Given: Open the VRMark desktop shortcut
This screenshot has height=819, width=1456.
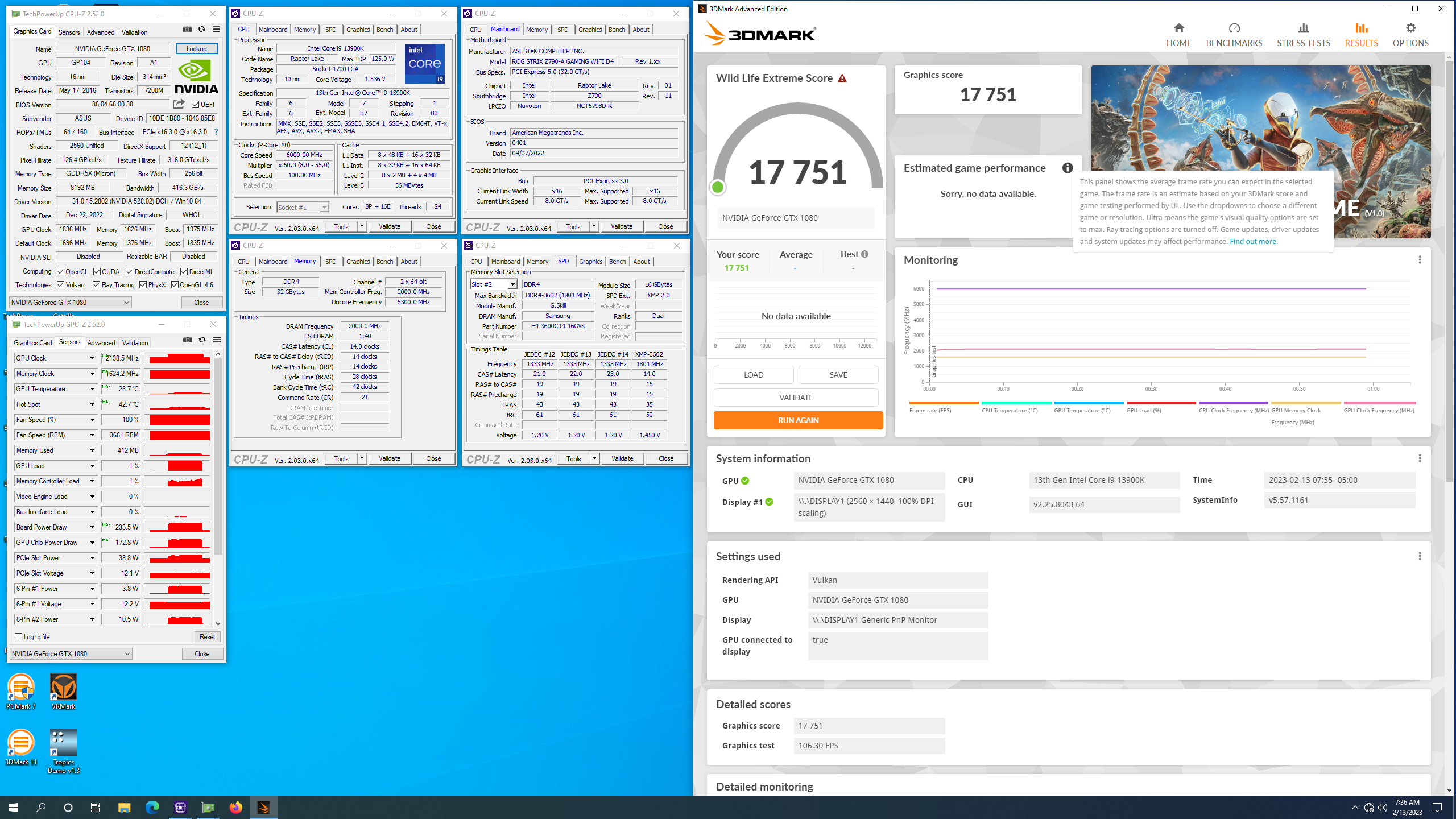Looking at the screenshot, I should (x=63, y=692).
